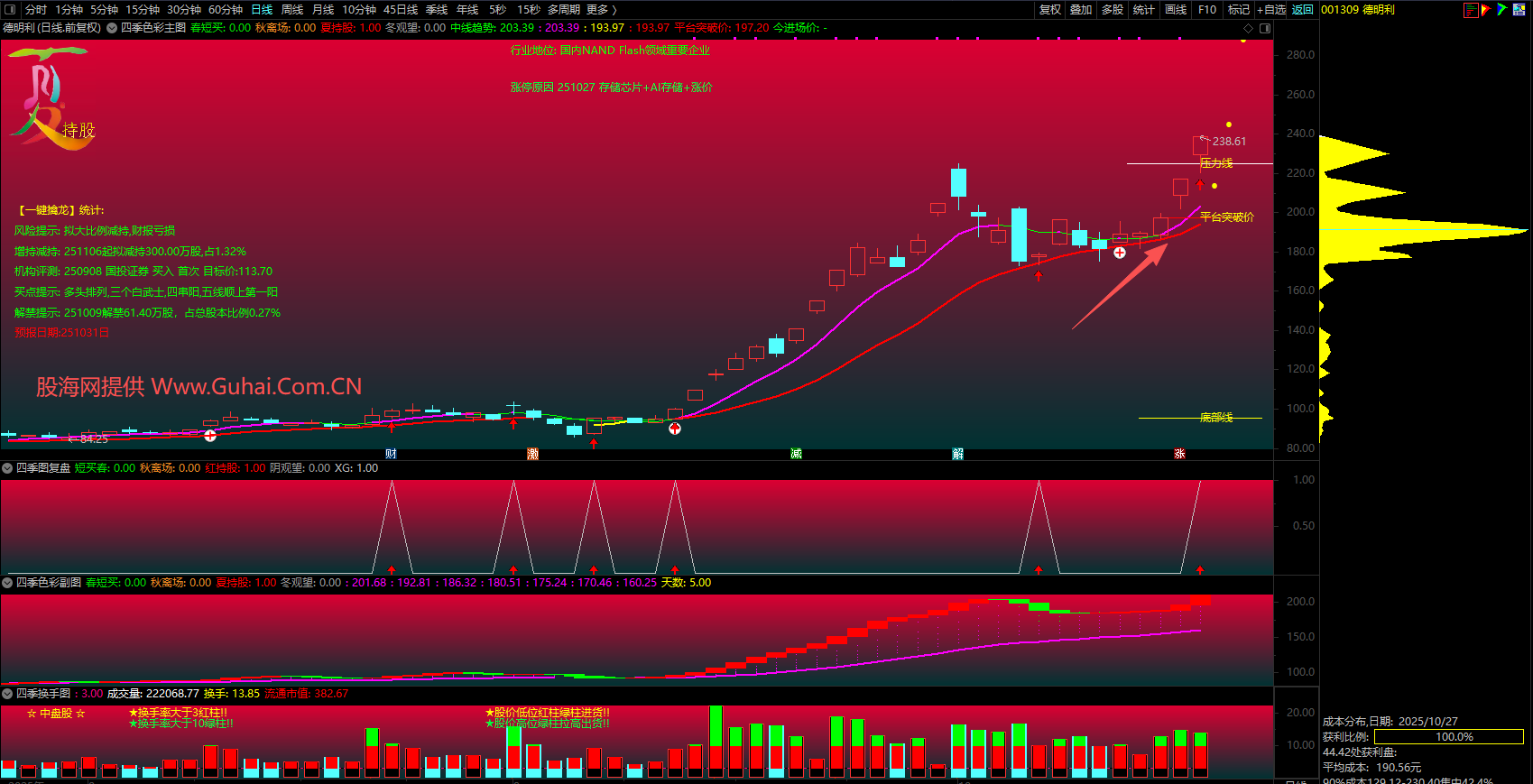The image size is (1533, 784).
Task: Toggle 复权 price adjustment
Action: (x=1049, y=10)
